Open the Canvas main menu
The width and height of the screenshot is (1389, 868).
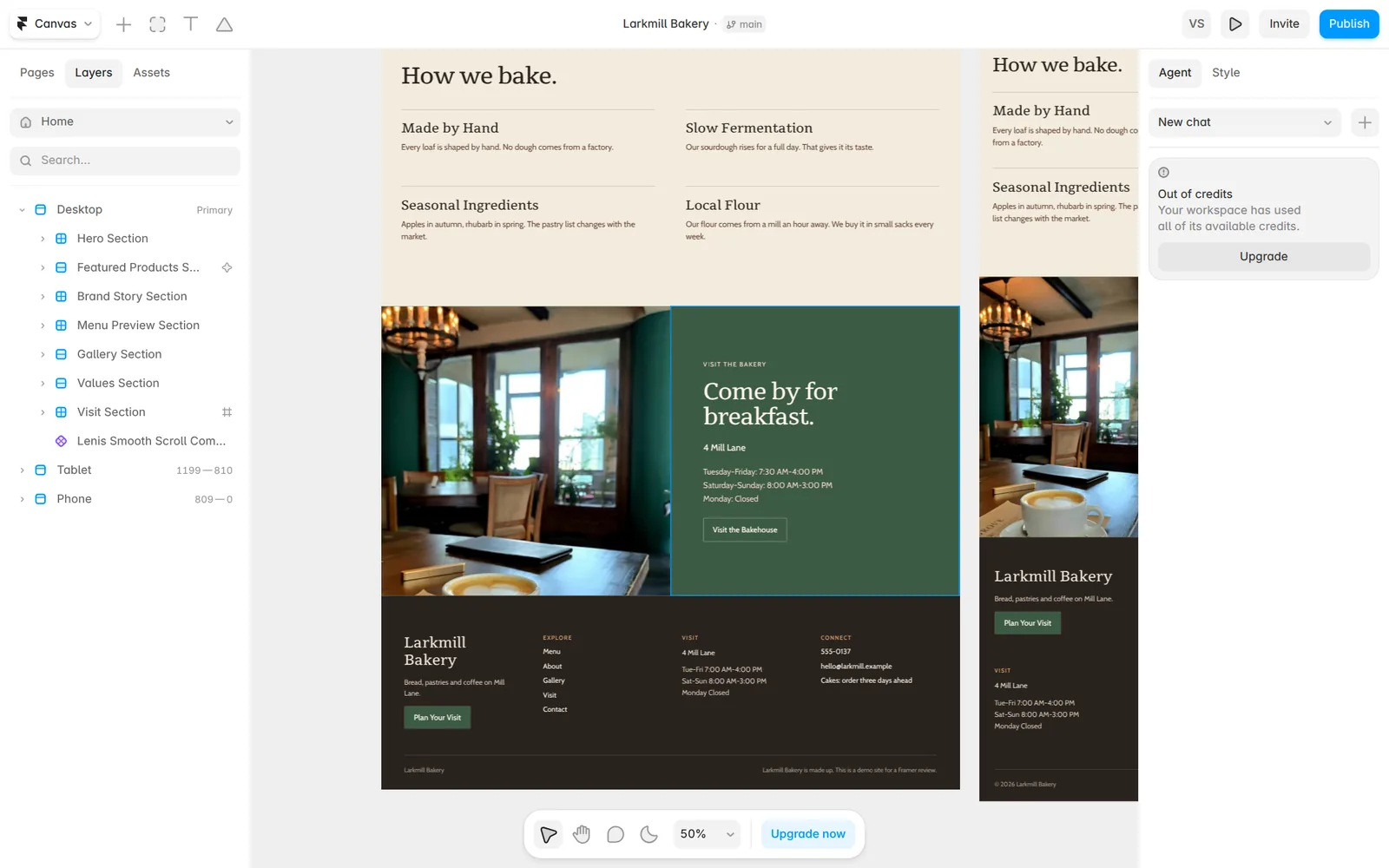coord(55,24)
